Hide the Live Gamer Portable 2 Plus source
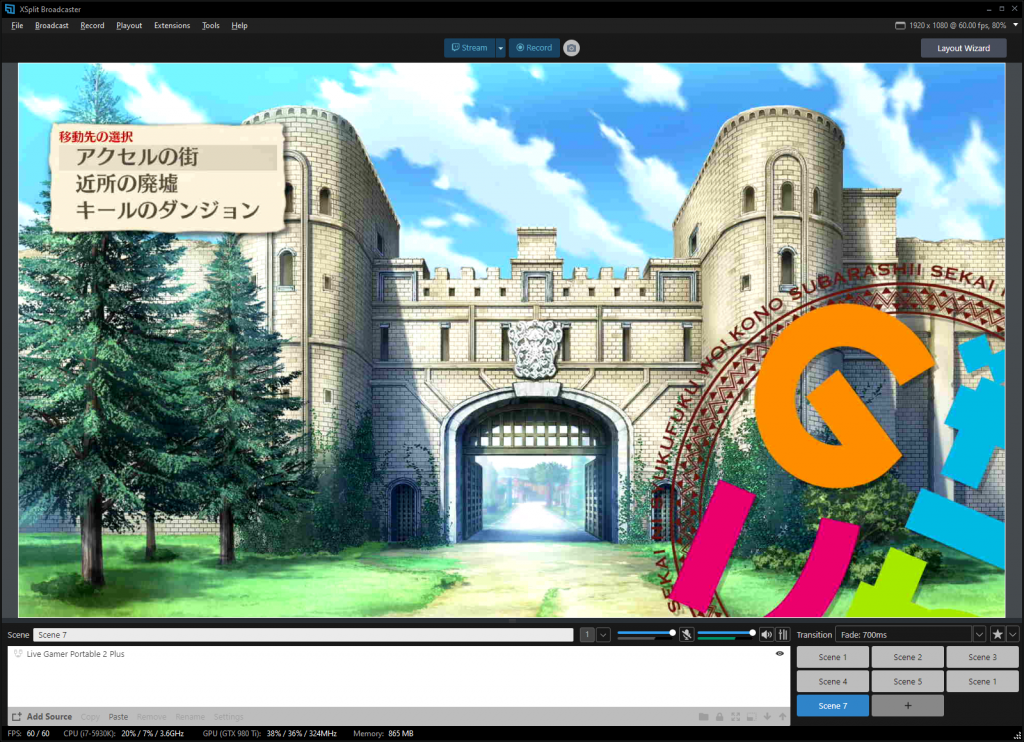This screenshot has width=1024, height=742. pyautogui.click(x=780, y=653)
